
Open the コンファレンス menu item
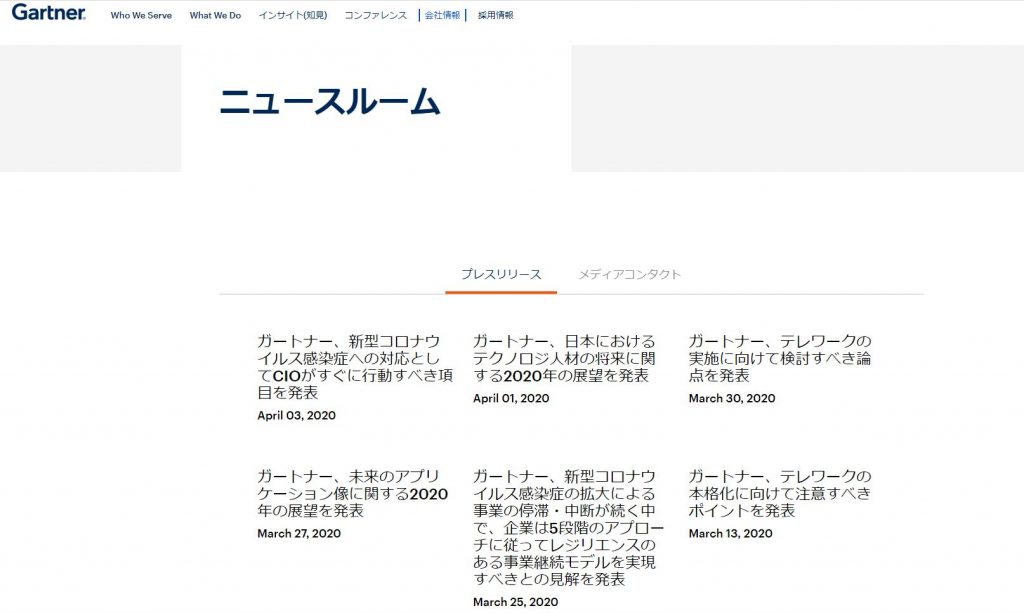point(376,16)
